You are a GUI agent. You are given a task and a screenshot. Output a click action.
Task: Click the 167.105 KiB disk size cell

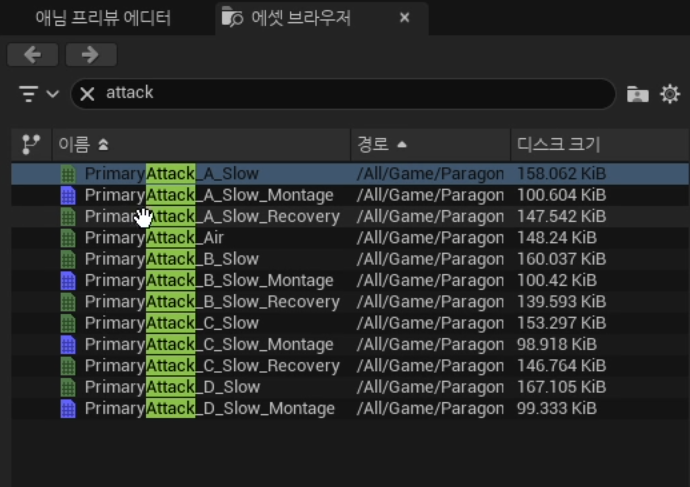pos(562,387)
